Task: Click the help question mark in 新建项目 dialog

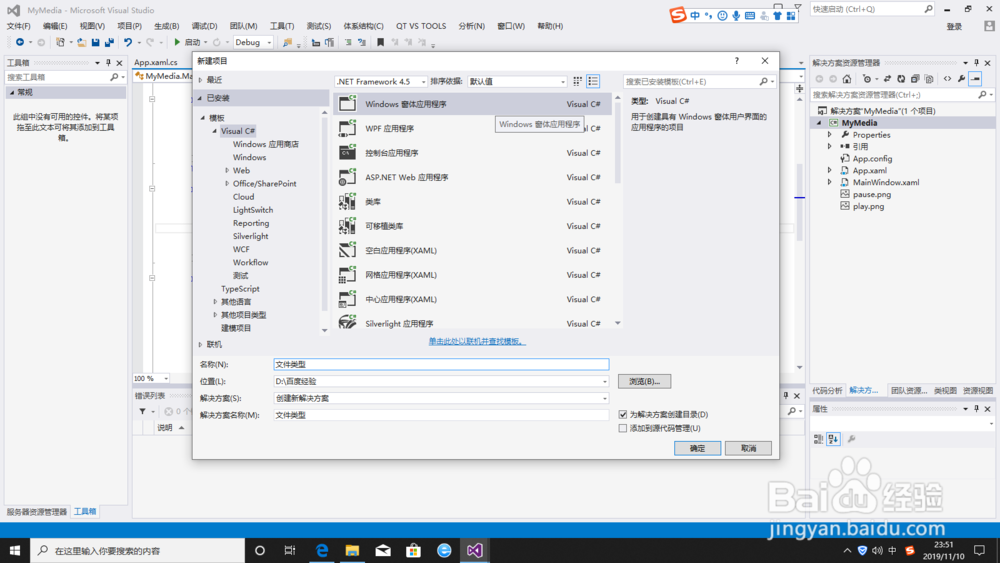Action: pyautogui.click(x=737, y=61)
